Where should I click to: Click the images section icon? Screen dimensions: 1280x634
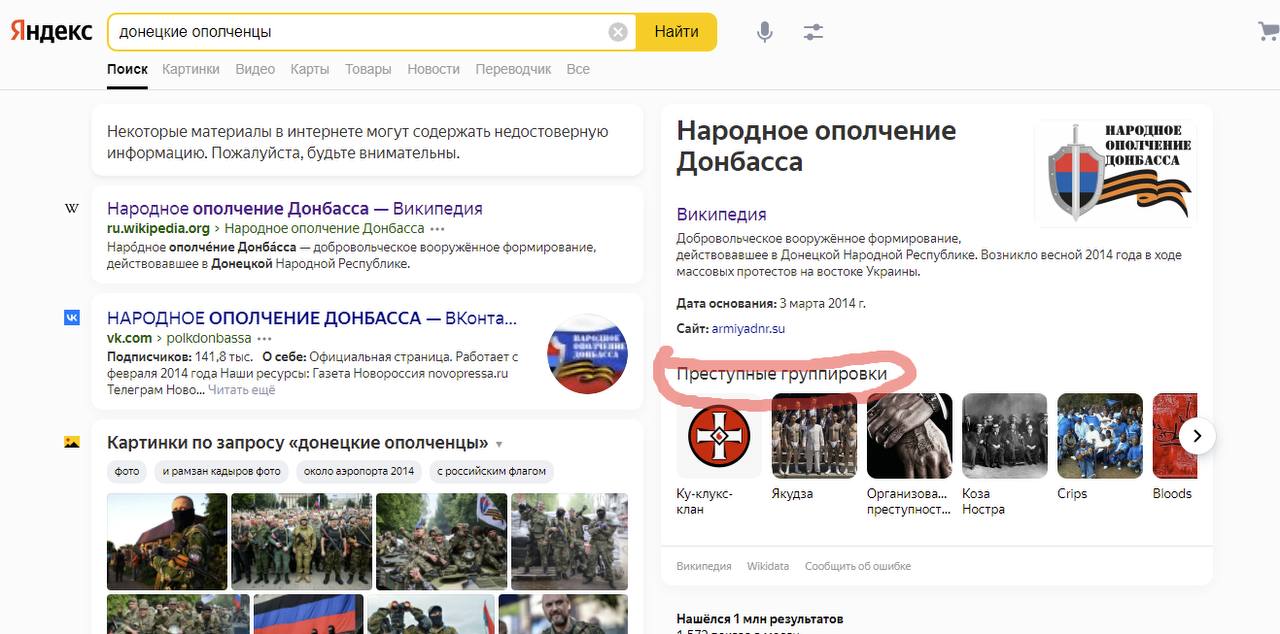(x=72, y=442)
